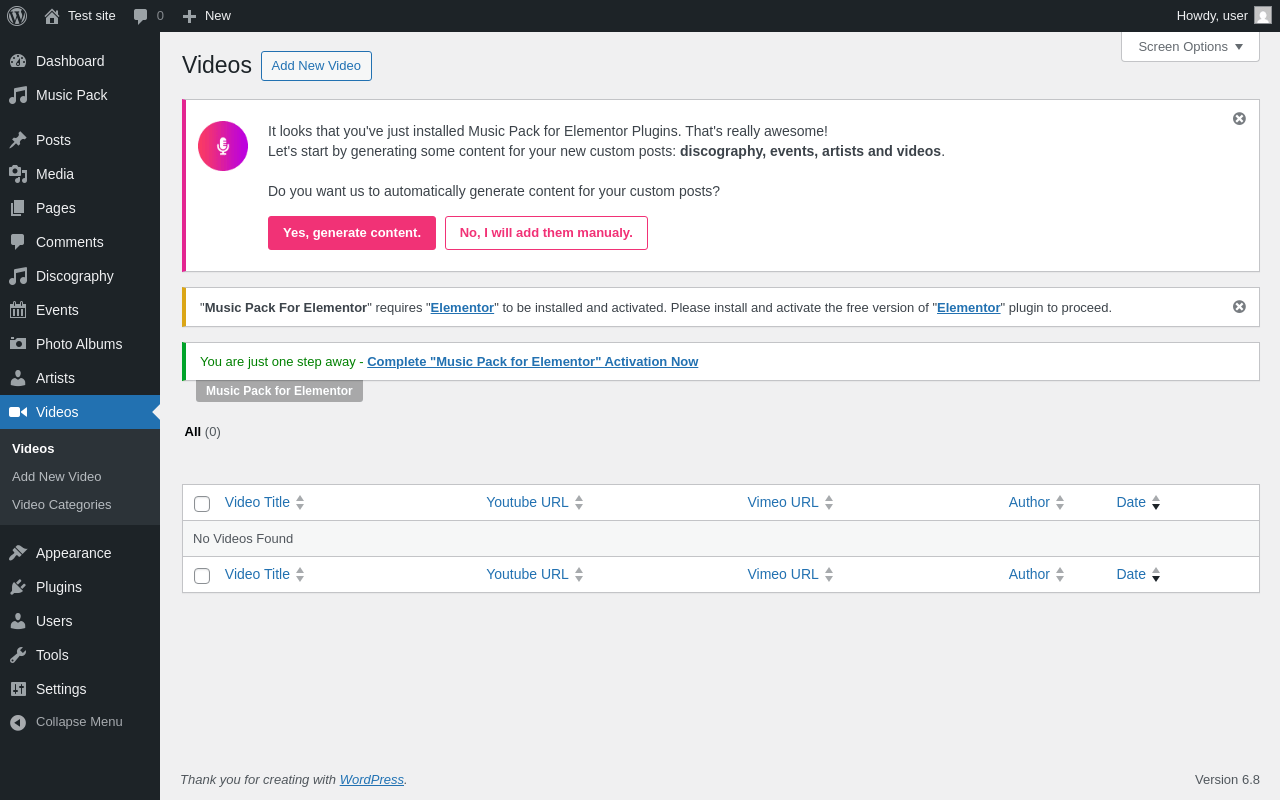
Task: Click the Music Pack for Elementor tag
Action: pos(279,391)
